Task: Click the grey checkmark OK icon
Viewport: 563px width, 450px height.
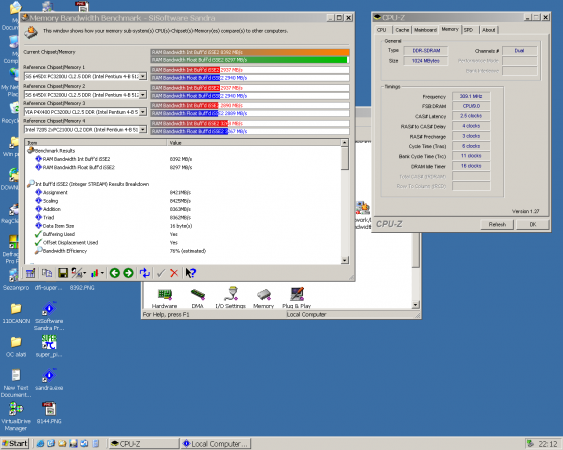Action: click(x=161, y=273)
